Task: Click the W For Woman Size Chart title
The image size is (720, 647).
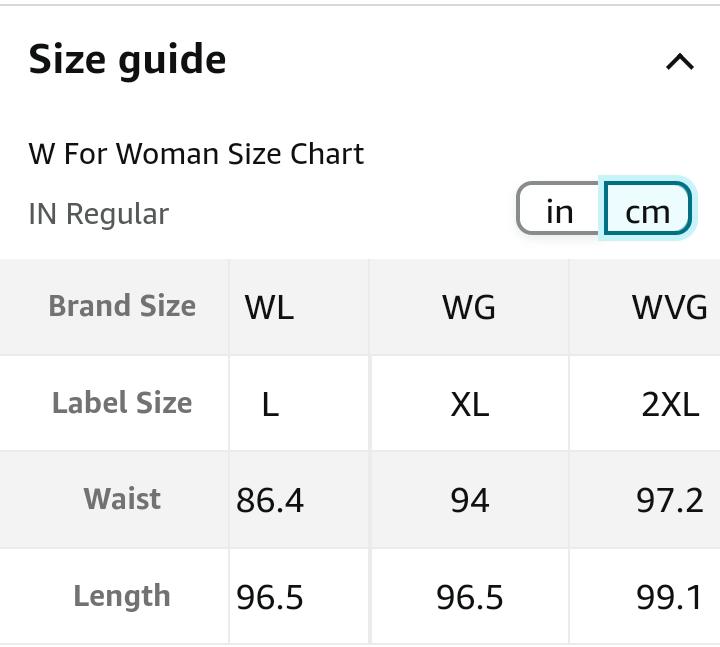Action: click(196, 154)
